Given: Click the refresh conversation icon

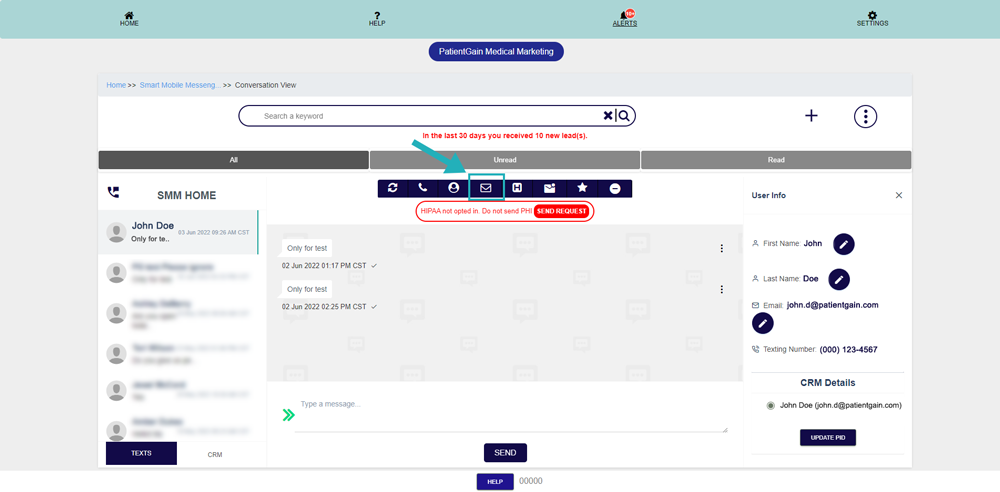Looking at the screenshot, I should [393, 188].
